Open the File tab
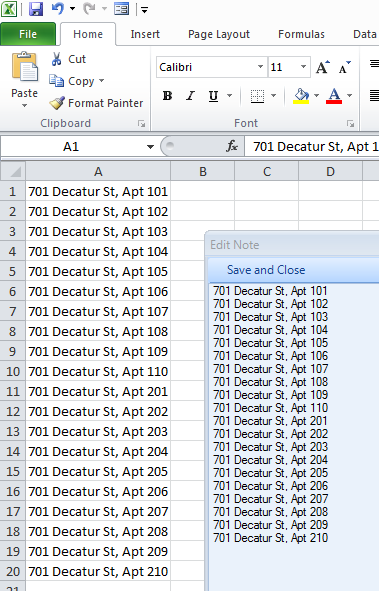This screenshot has width=379, height=591. click(28, 34)
